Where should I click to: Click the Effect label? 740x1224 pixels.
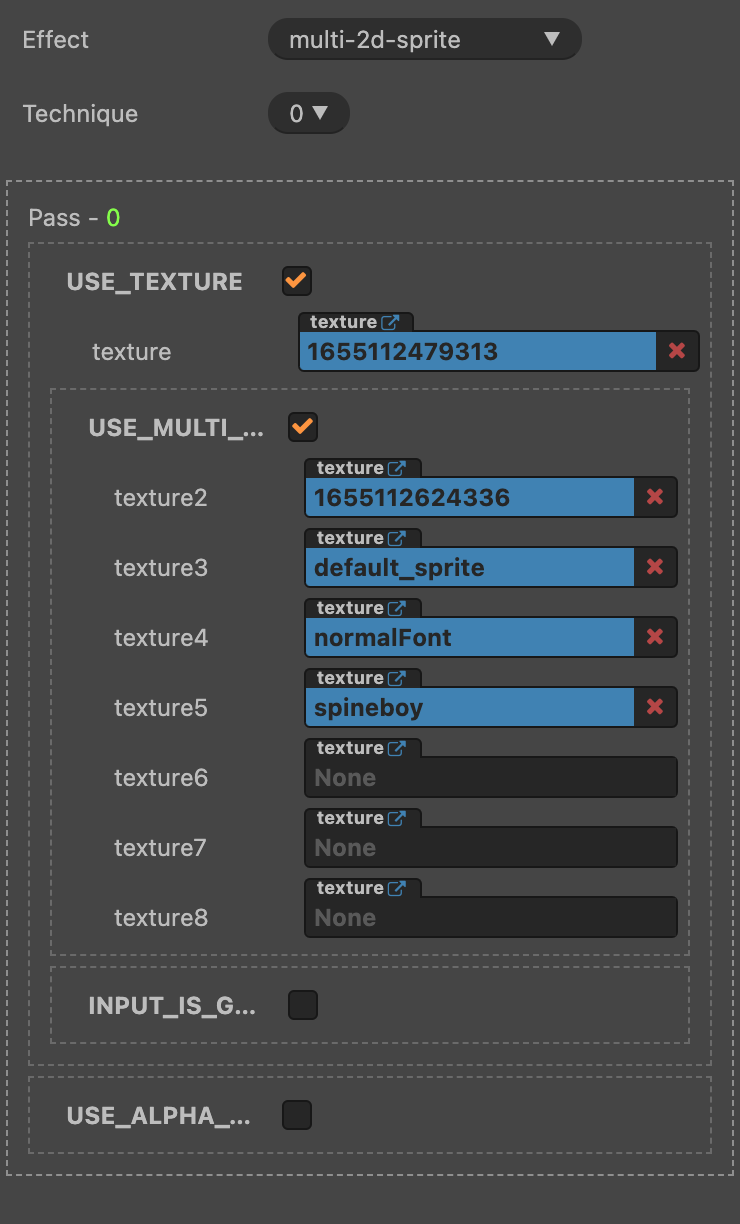(56, 40)
